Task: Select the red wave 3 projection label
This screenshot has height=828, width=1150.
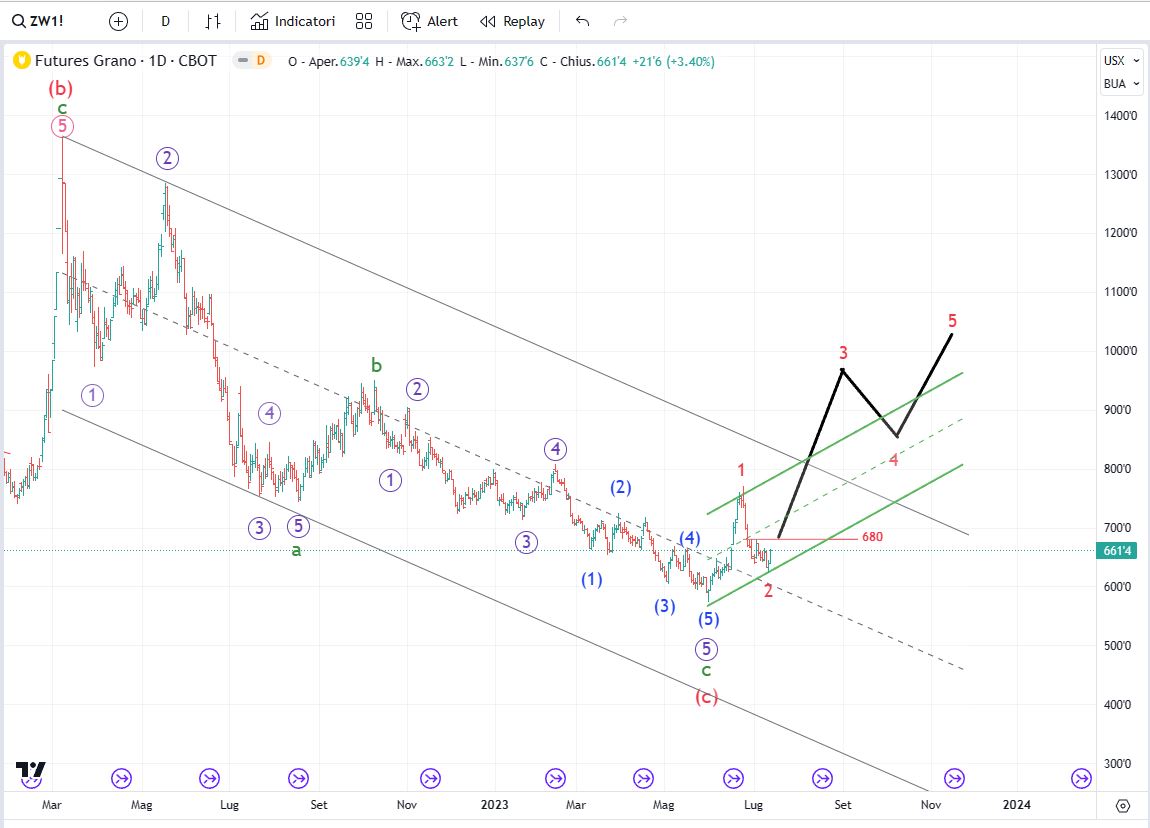Action: [x=843, y=353]
